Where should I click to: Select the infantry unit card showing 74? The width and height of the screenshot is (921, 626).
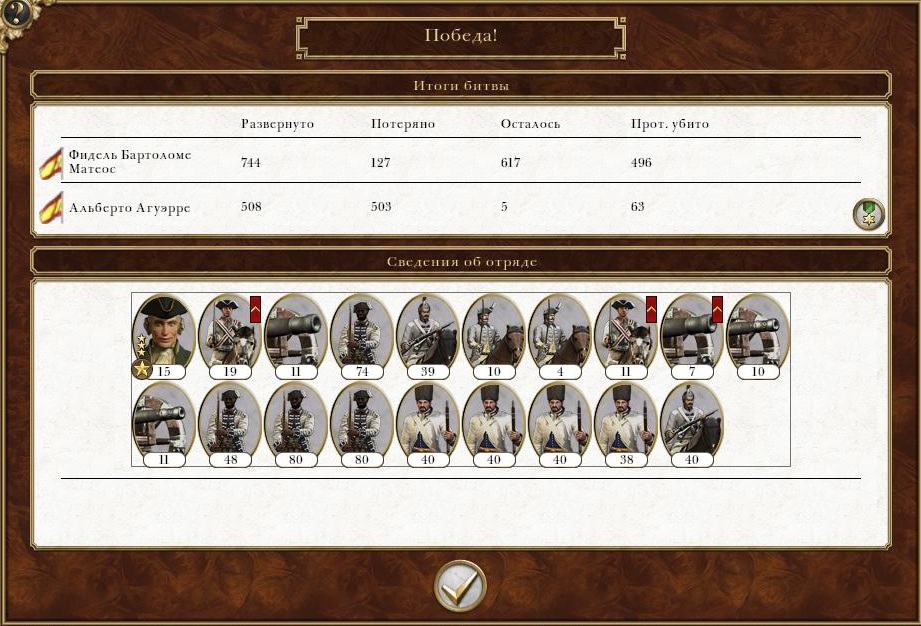[x=361, y=336]
